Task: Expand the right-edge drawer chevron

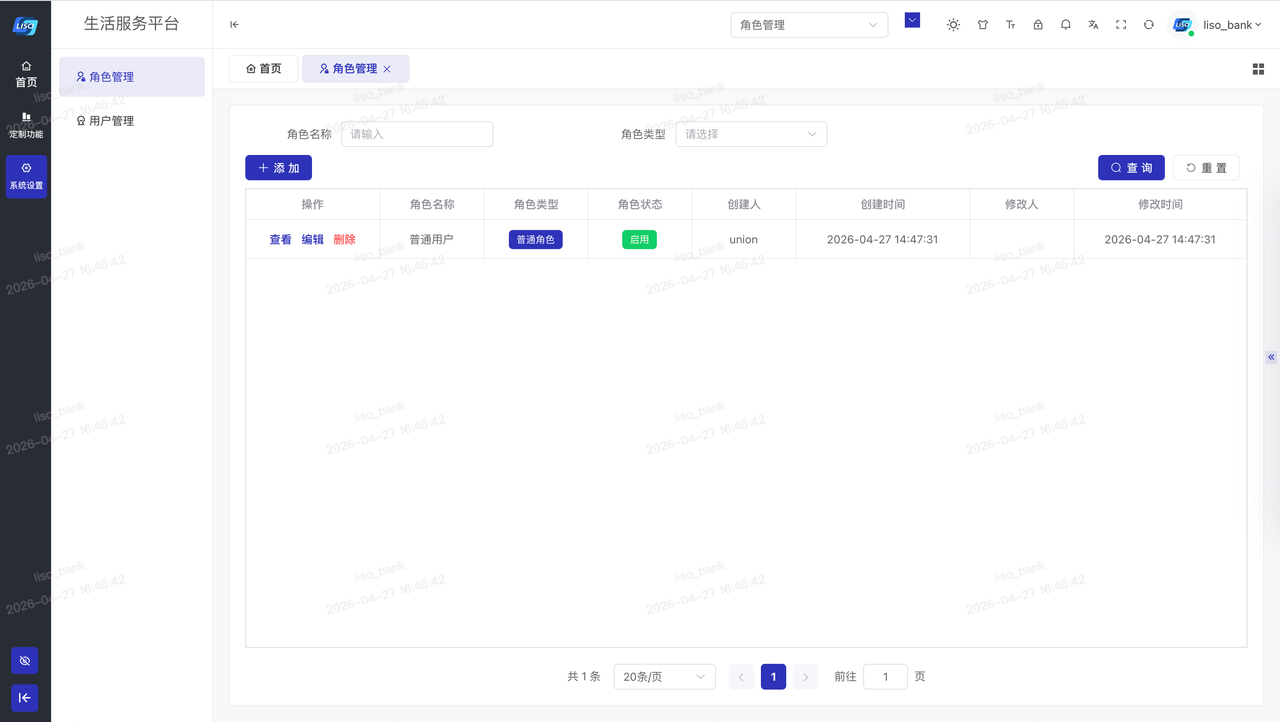Action: tap(1272, 357)
